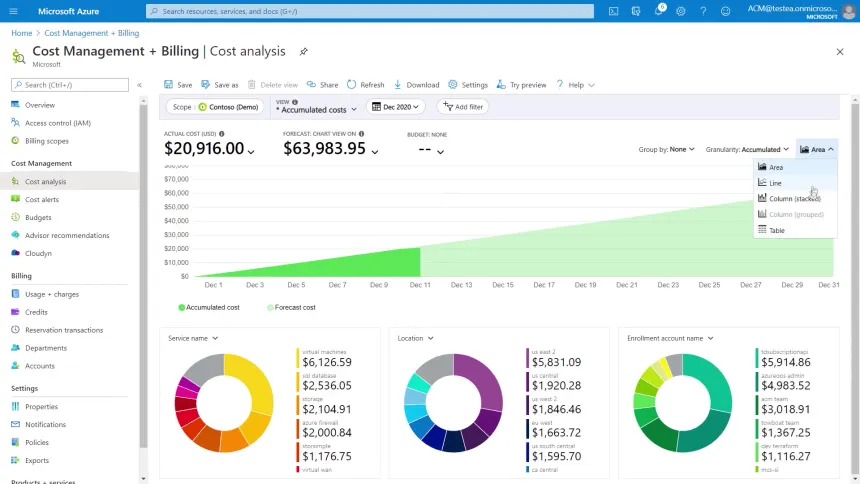Screen dimensions: 860x484
Task: Toggle the Accumulated cost legend item
Action: (x=209, y=307)
